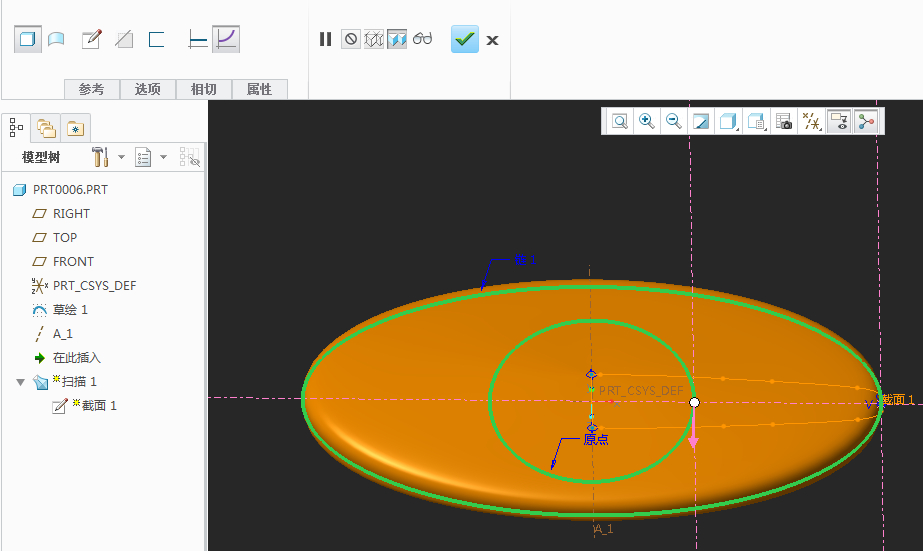This screenshot has width=923, height=551.
Task: Open the datum display filters icon
Action: pyautogui.click(x=812, y=121)
